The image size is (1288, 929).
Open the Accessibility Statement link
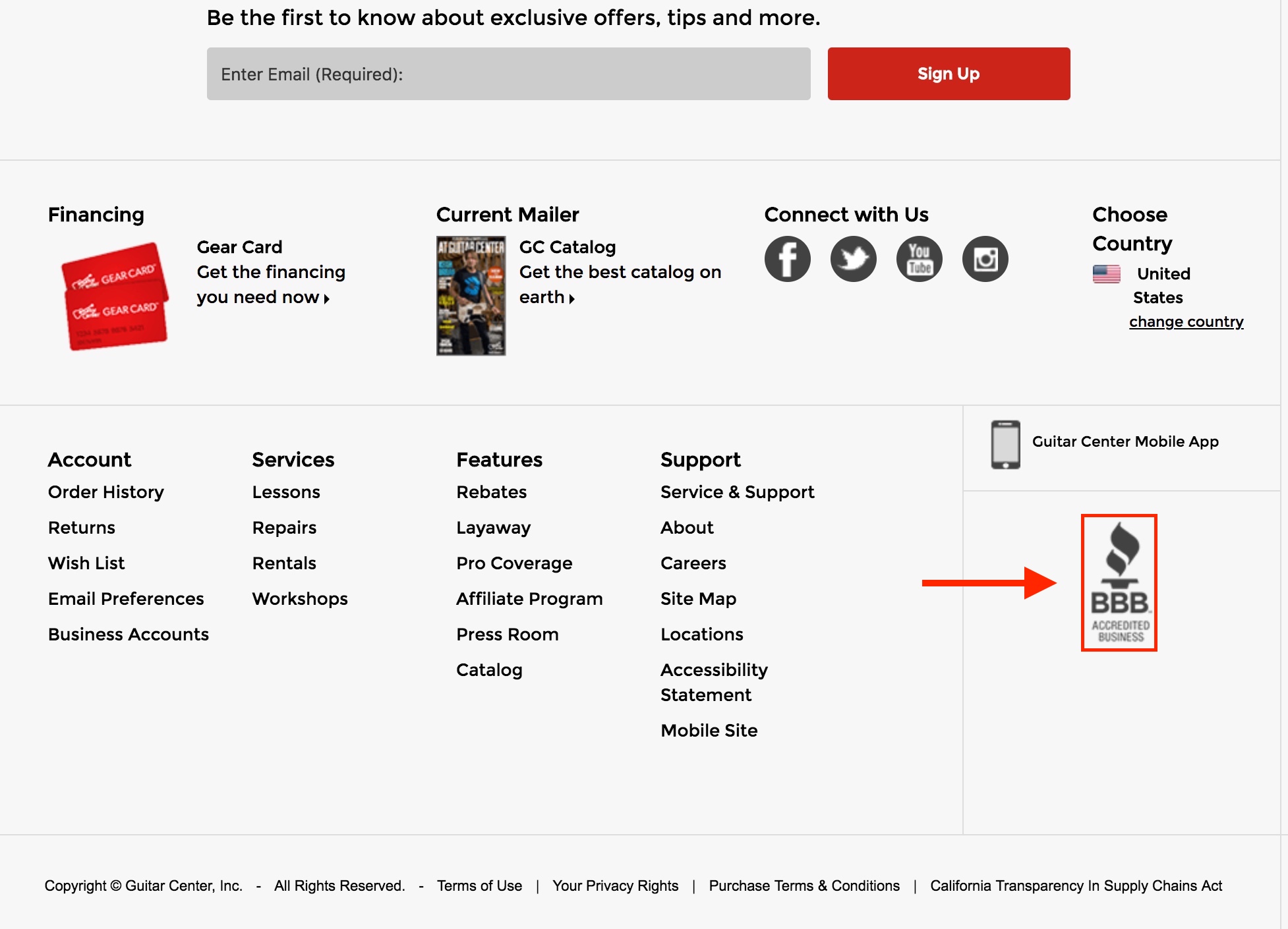pos(714,683)
